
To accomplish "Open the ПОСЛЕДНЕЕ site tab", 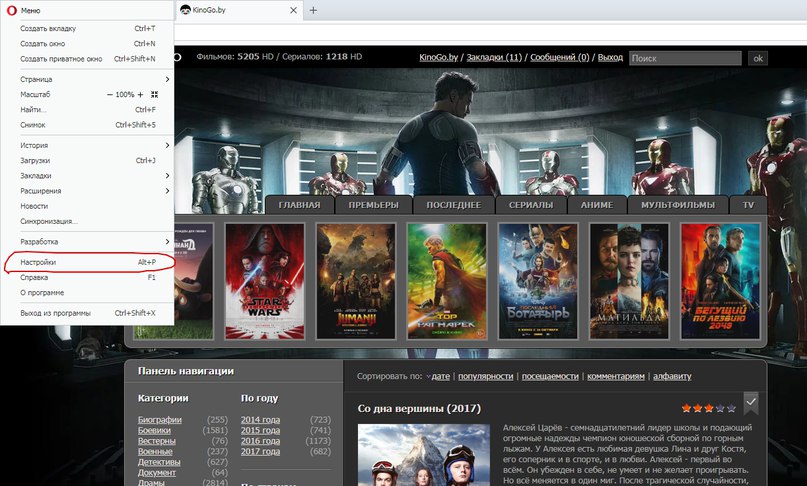I will tap(453, 205).
